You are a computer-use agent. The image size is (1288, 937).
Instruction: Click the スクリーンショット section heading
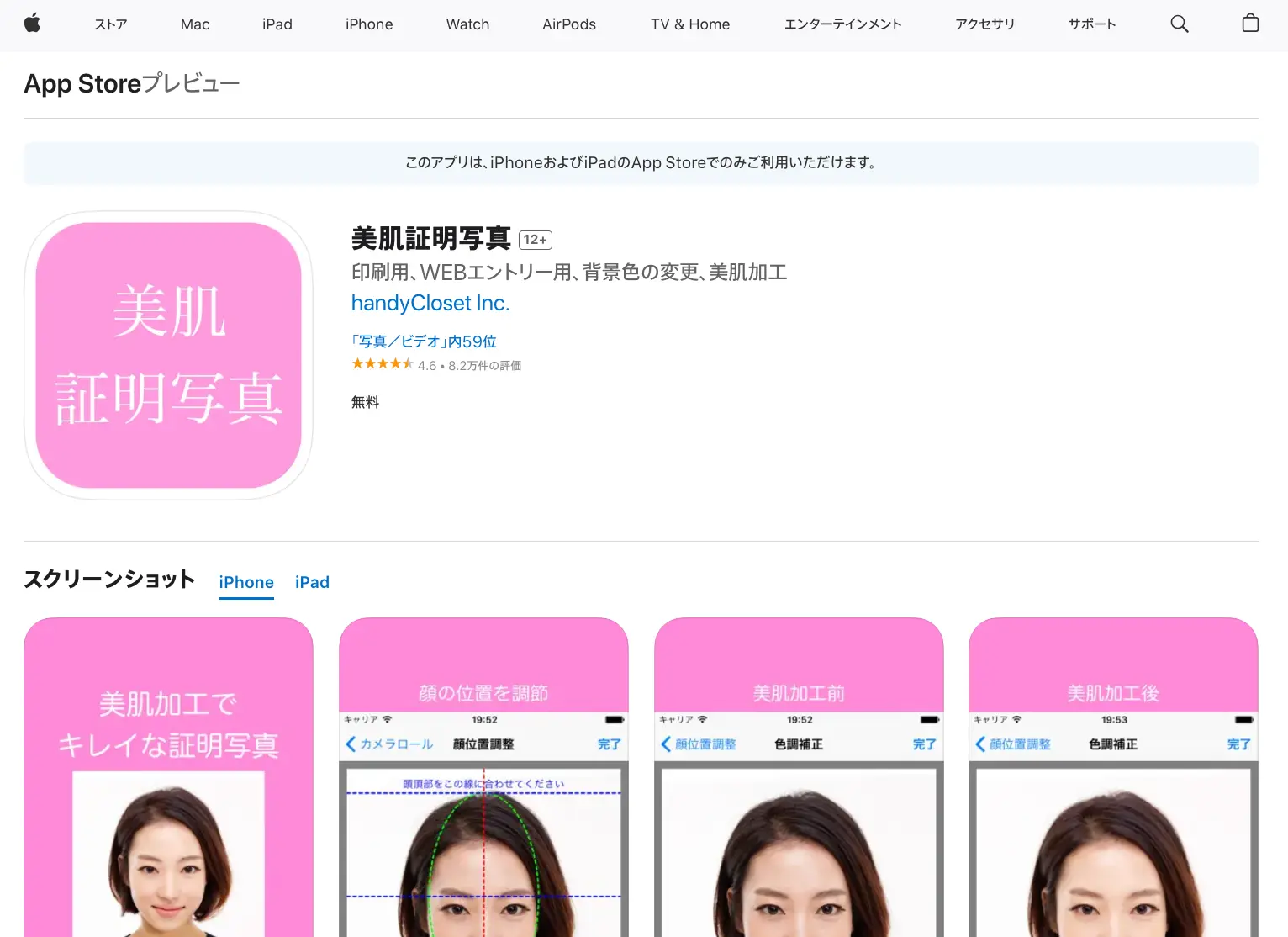(x=109, y=580)
